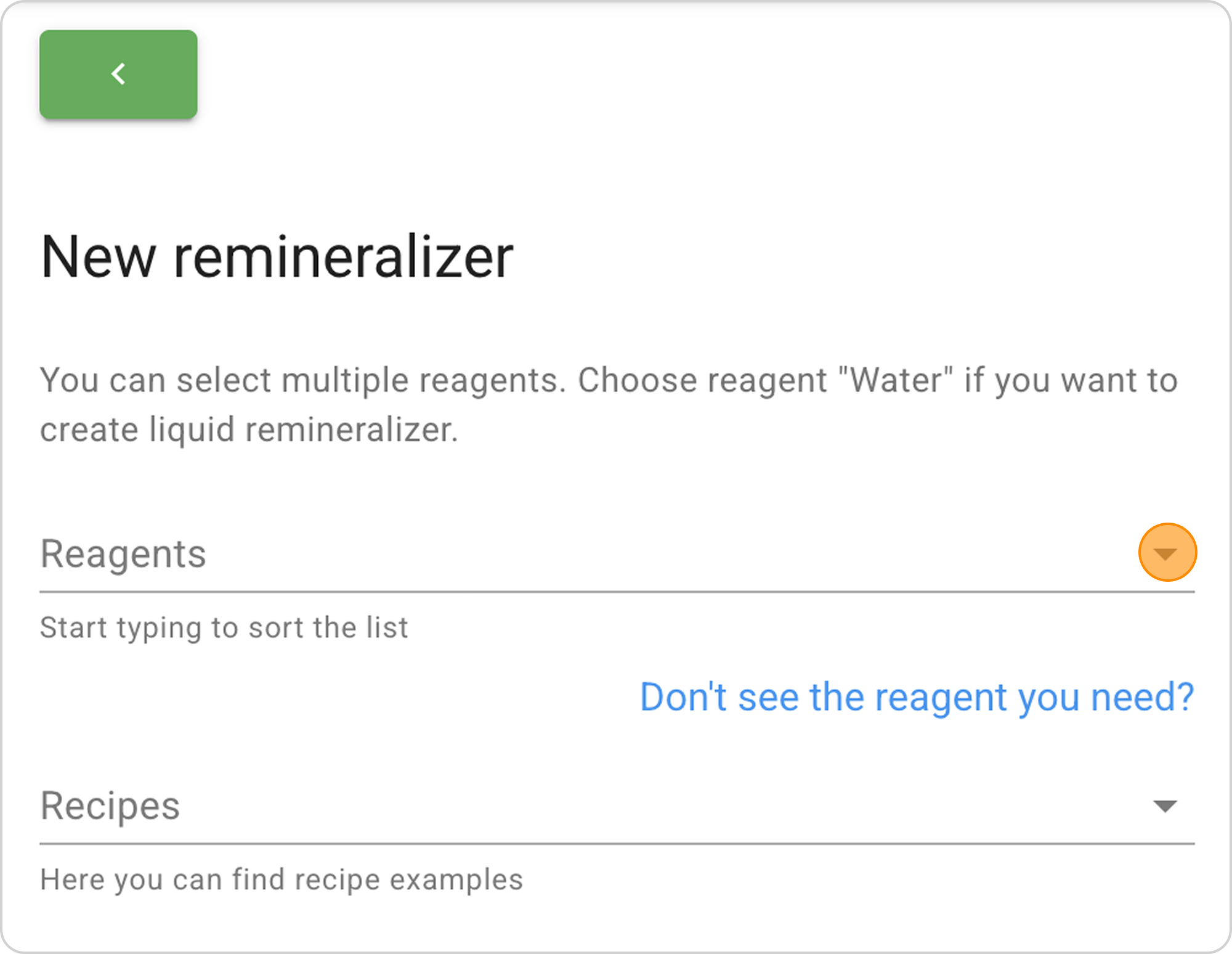
Task: Click the underline beneath the Recipes field
Action: click(x=616, y=844)
